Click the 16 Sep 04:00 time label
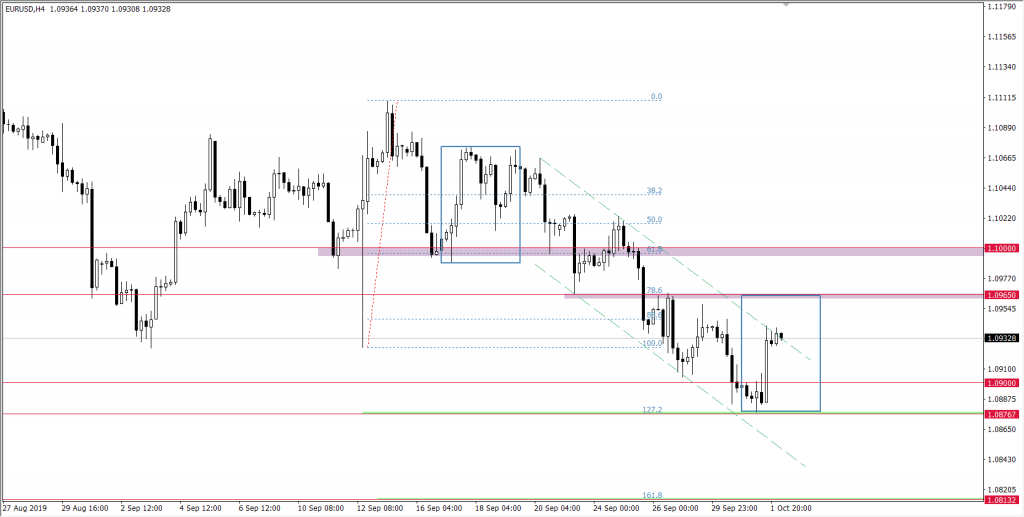The width and height of the screenshot is (1024, 517). click(440, 508)
